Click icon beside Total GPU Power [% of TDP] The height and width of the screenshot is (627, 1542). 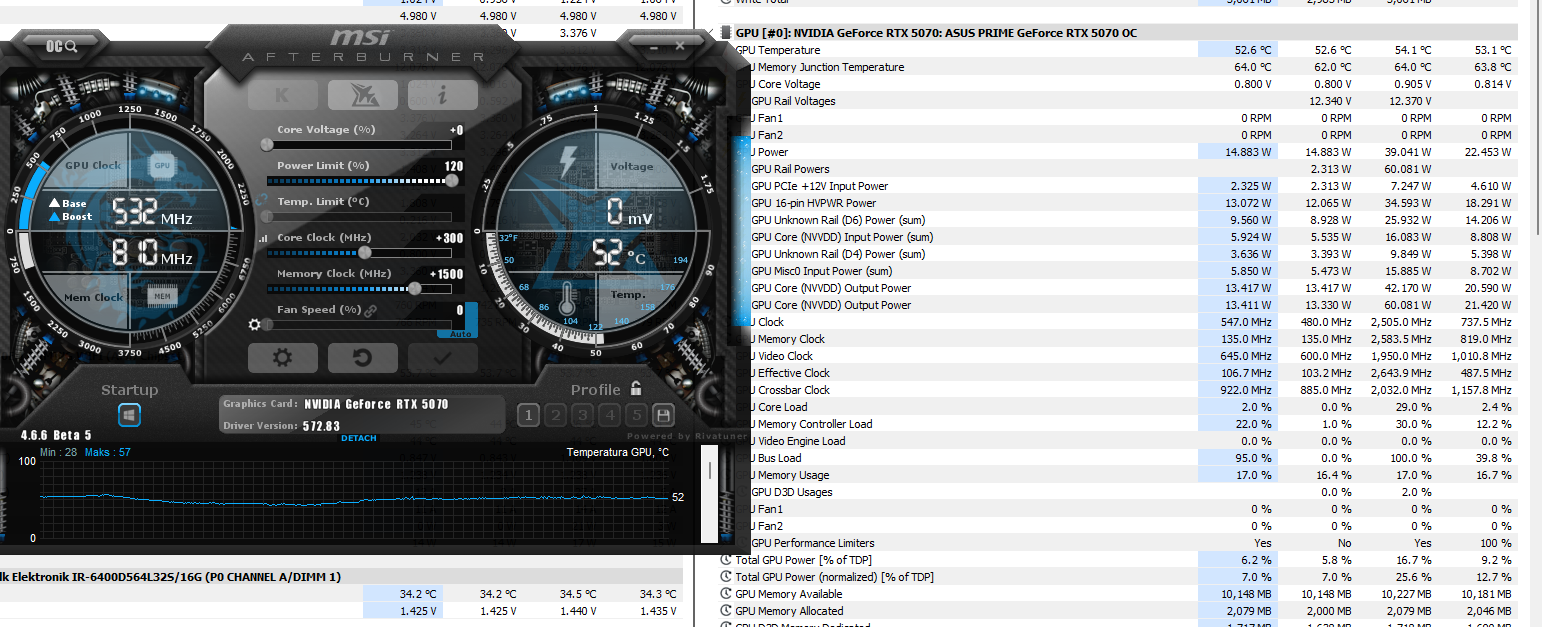click(x=726, y=560)
